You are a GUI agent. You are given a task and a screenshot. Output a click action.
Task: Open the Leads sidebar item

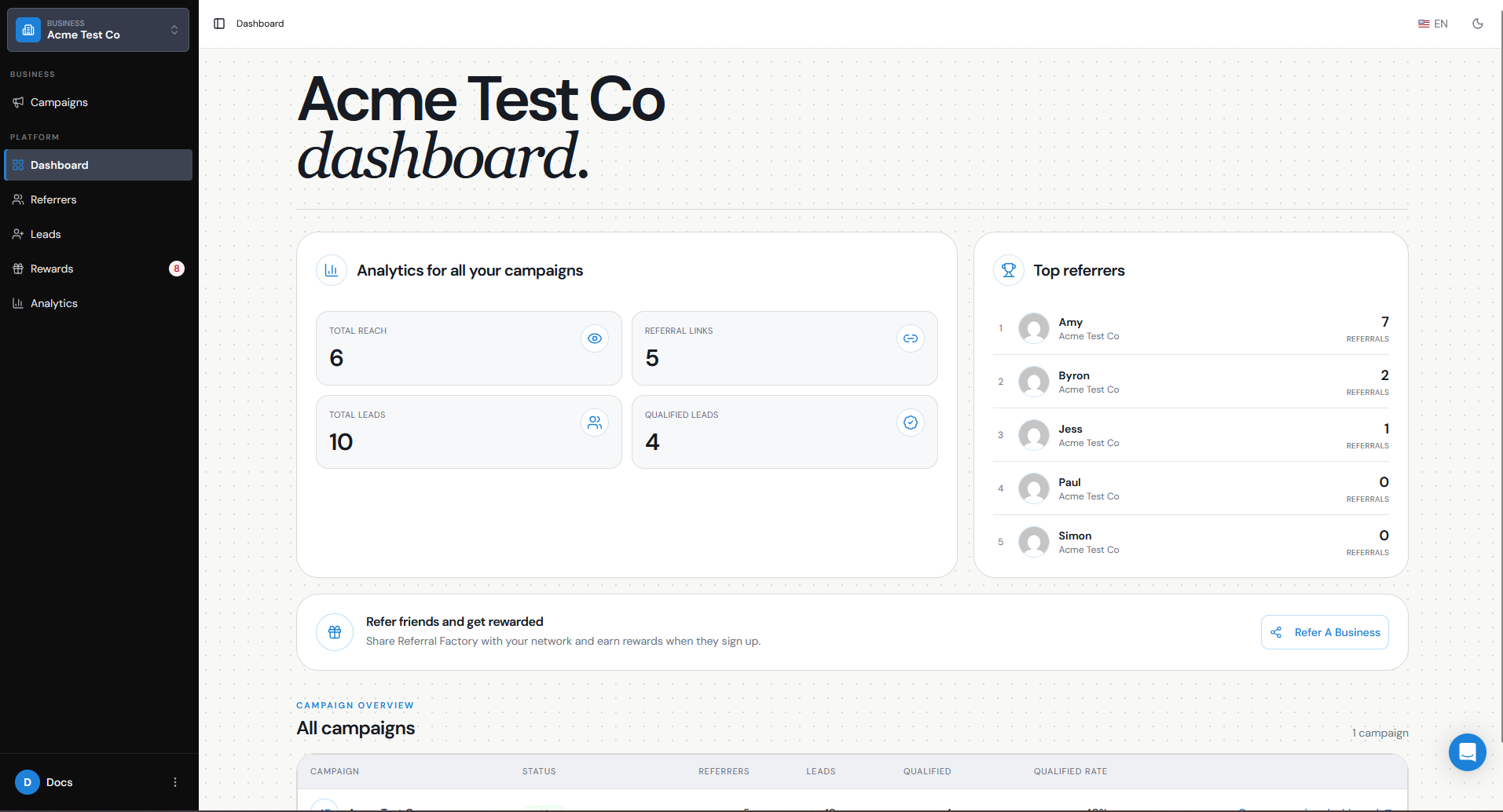98,234
